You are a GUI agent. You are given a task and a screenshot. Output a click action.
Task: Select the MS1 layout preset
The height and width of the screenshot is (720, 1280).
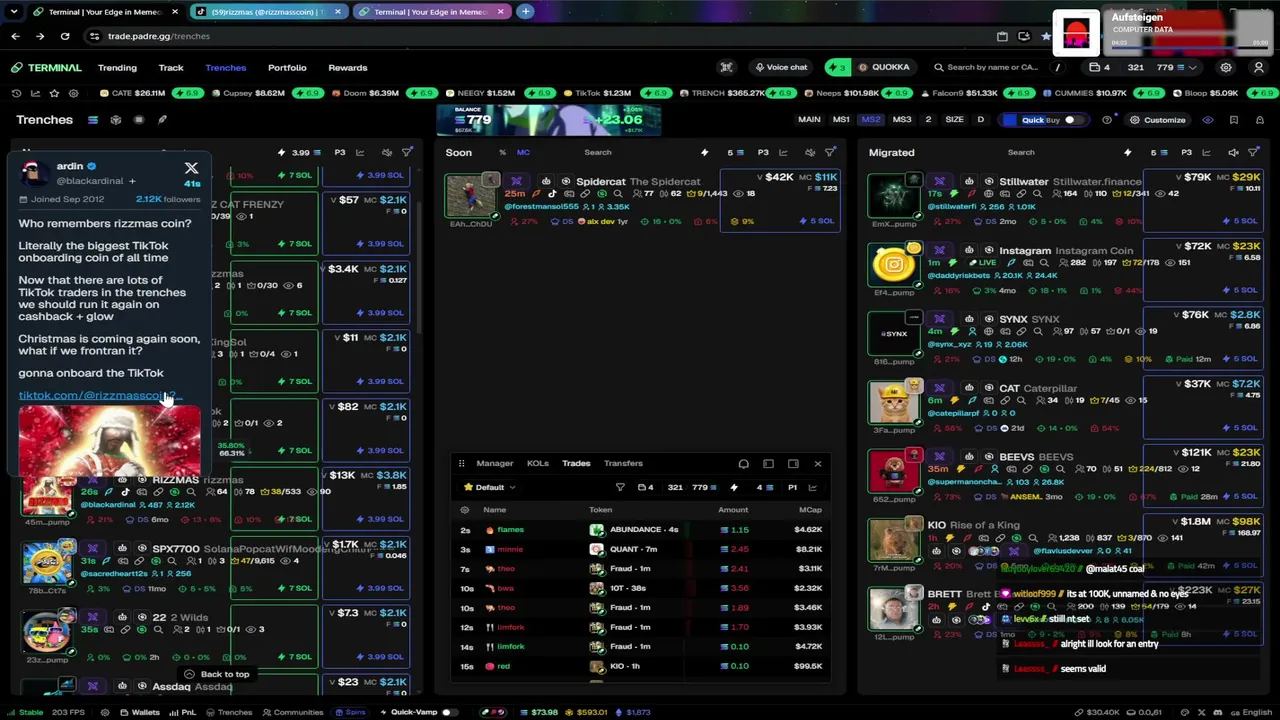pos(841,120)
